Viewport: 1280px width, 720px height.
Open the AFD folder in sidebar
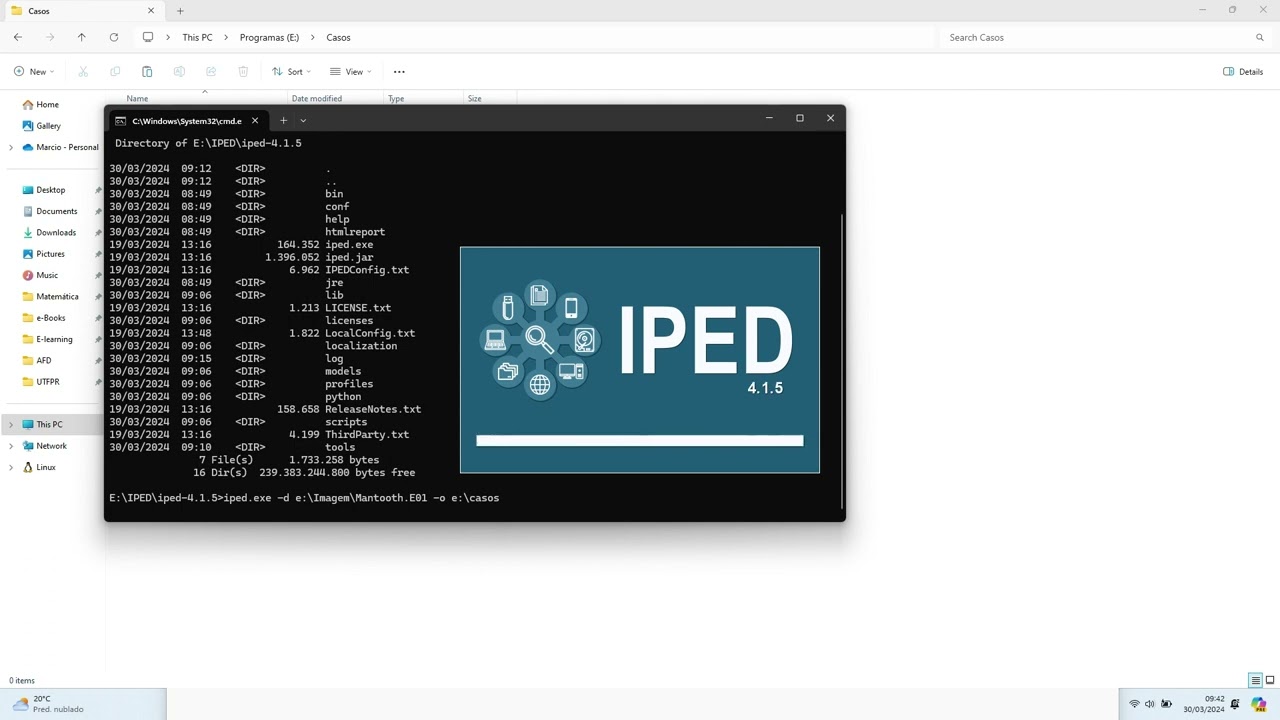click(44, 361)
